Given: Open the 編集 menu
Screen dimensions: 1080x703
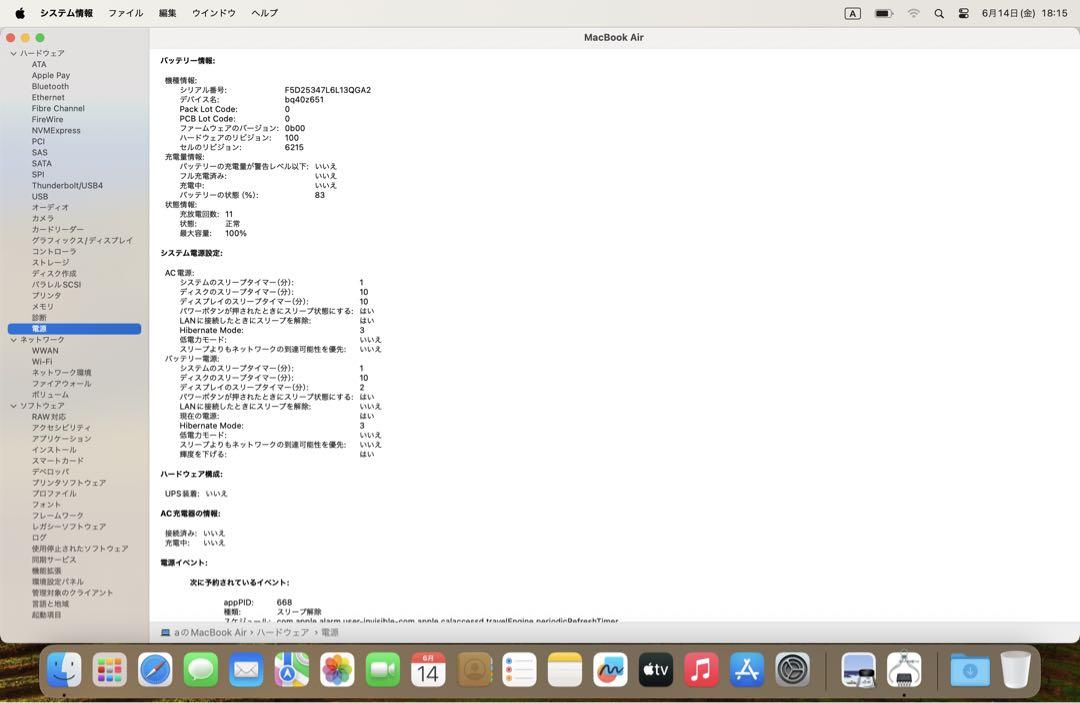Looking at the screenshot, I should [x=167, y=13].
